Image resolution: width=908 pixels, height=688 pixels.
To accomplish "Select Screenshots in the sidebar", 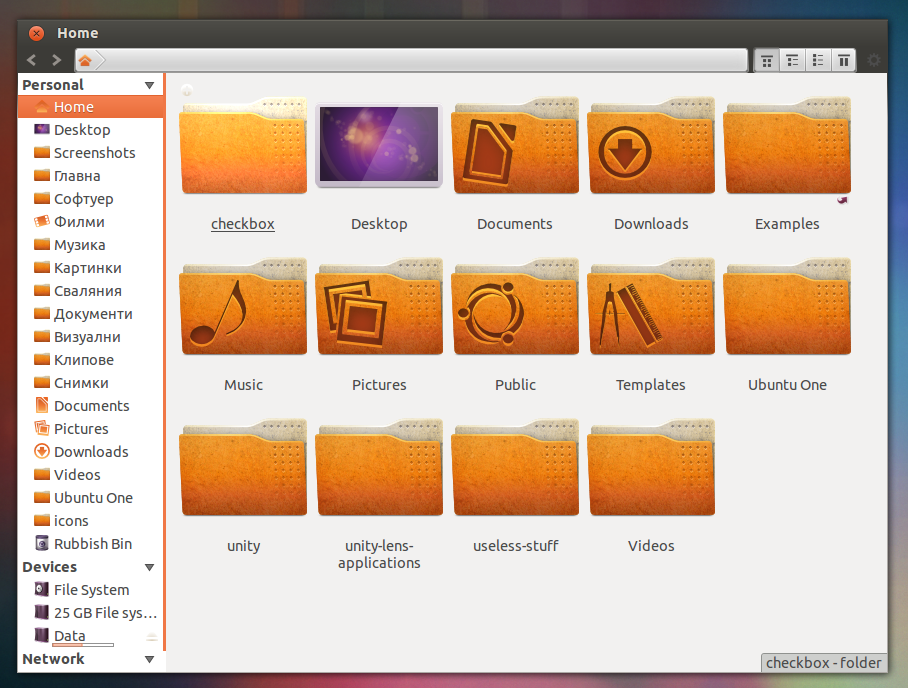I will pyautogui.click(x=94, y=153).
